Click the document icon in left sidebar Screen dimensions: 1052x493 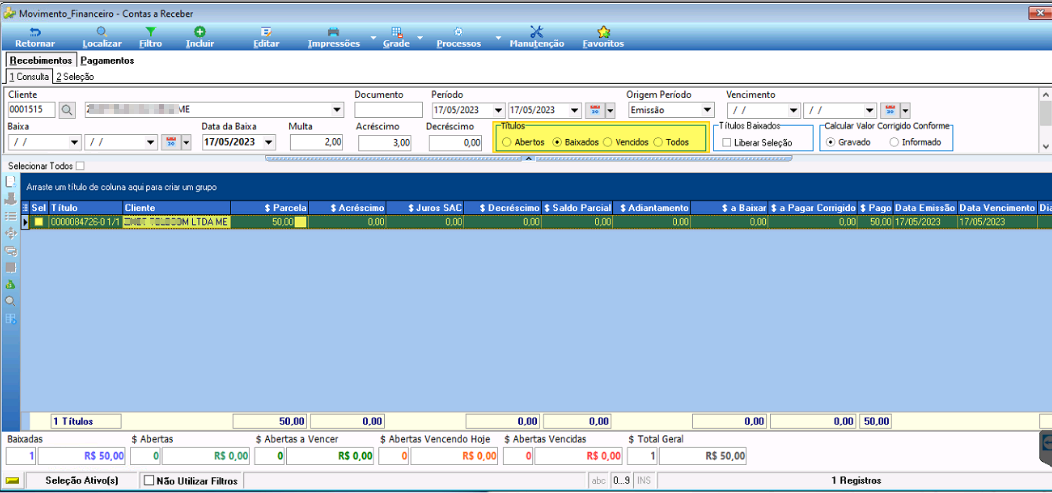(10, 182)
